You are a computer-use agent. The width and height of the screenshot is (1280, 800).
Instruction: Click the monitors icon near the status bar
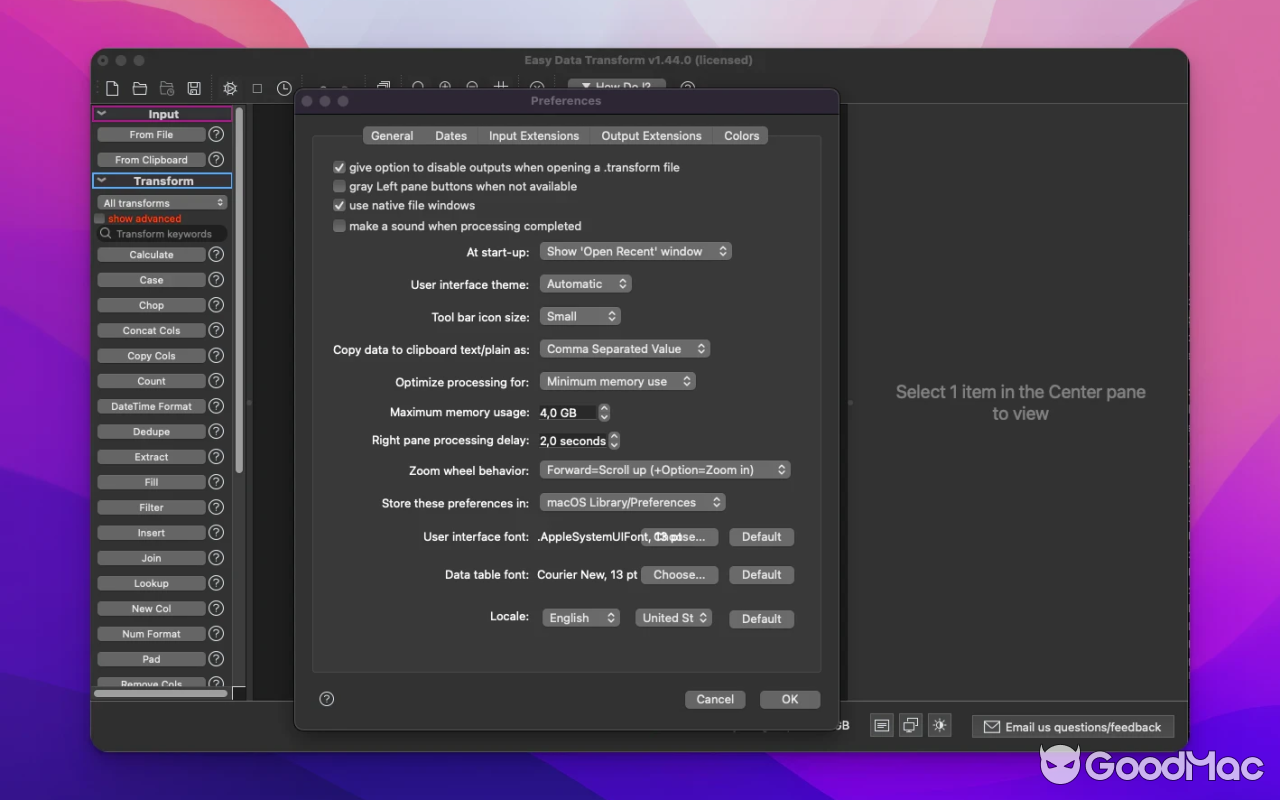click(x=910, y=725)
